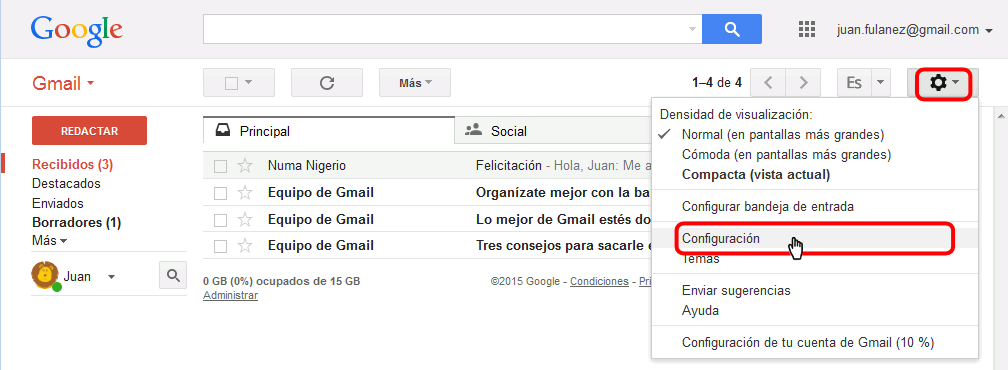Click the REDACTAR compose button
The image size is (1008, 370).
tap(89, 130)
